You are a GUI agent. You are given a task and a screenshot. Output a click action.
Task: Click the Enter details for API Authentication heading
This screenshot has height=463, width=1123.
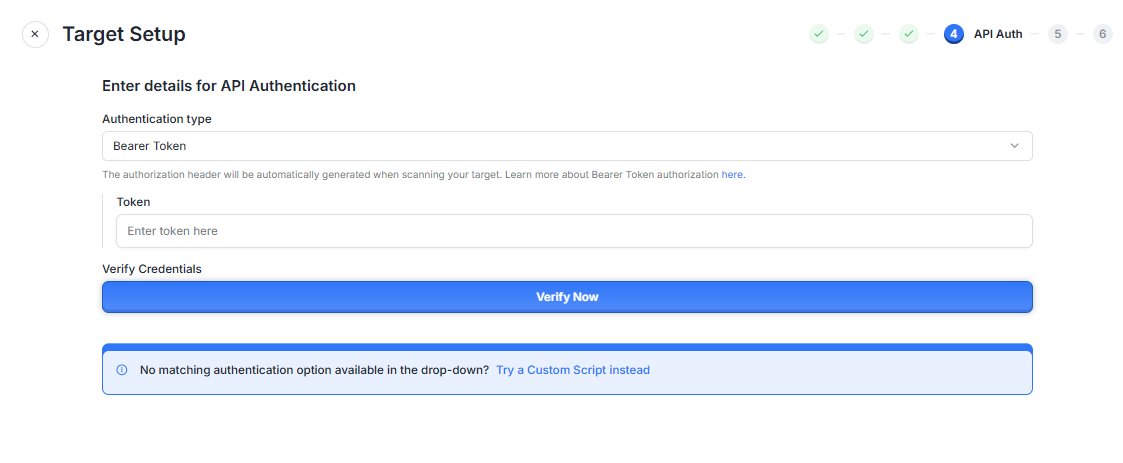pos(229,86)
